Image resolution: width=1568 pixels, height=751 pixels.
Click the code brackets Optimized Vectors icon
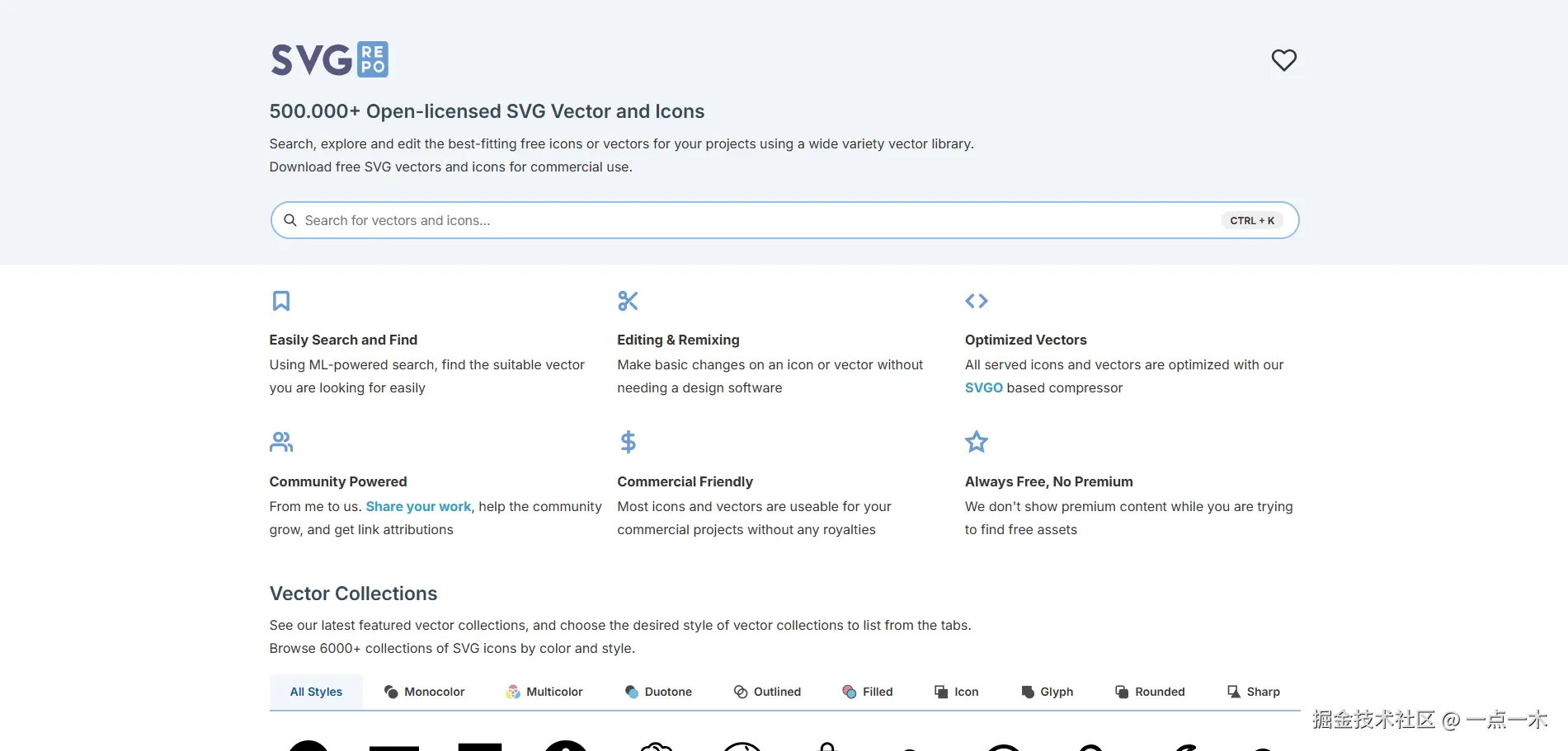[977, 301]
